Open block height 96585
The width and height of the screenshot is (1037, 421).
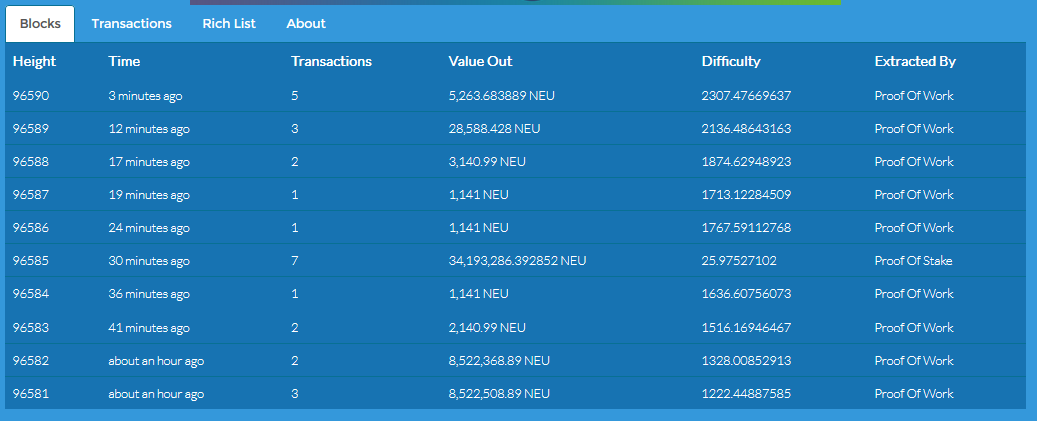coord(31,261)
